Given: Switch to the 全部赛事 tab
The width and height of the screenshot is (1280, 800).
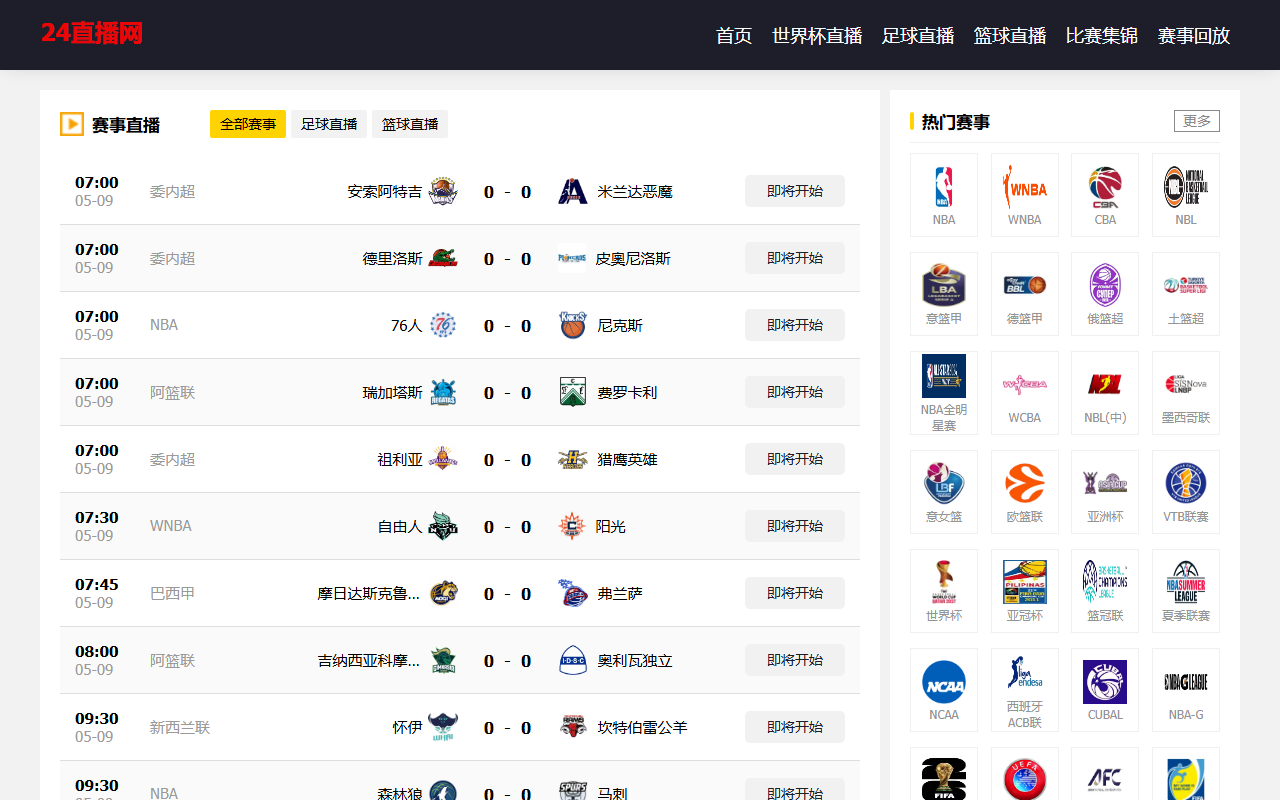Looking at the screenshot, I should (248, 124).
